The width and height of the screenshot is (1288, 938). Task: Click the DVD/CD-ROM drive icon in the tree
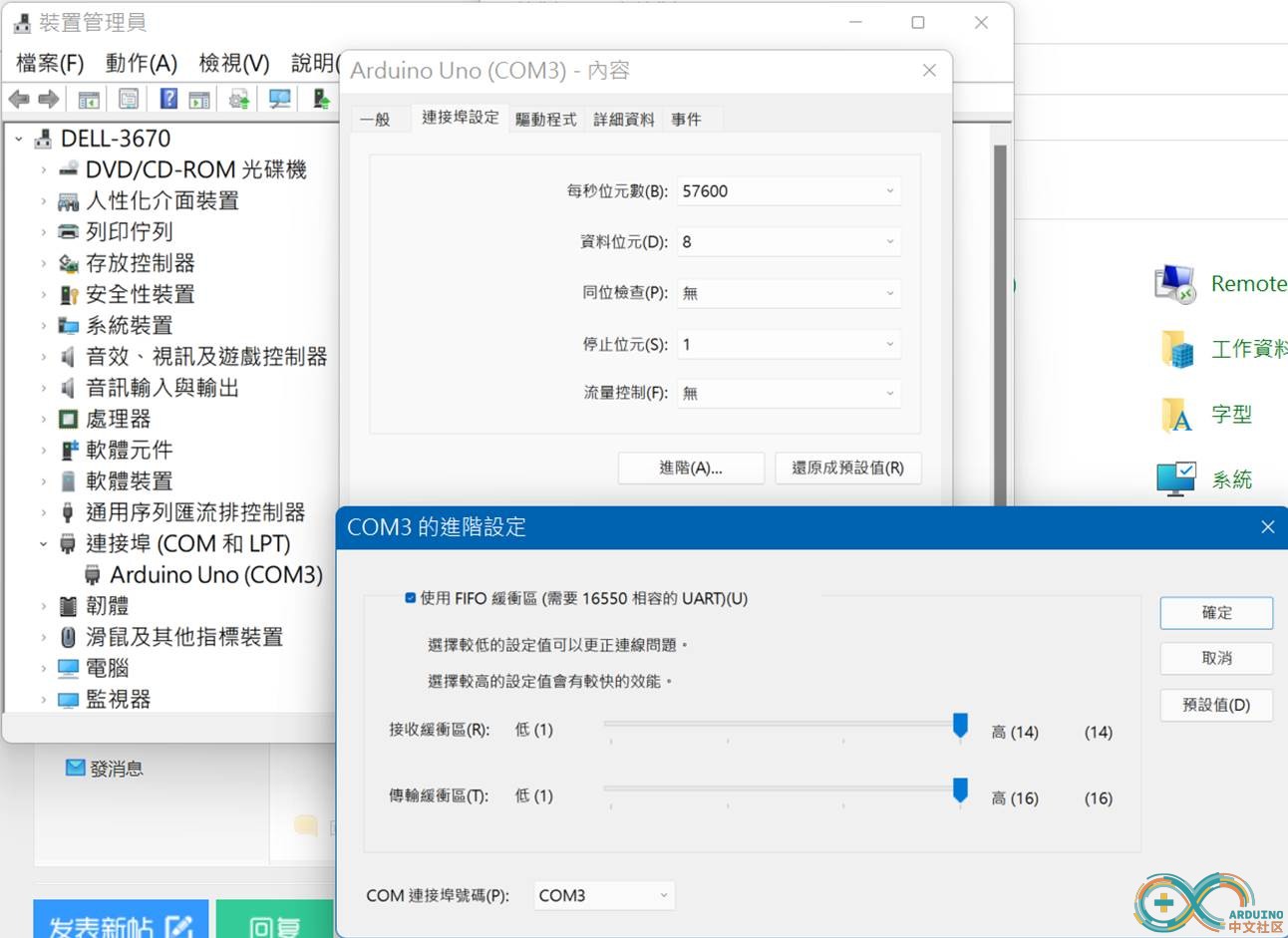click(x=68, y=169)
